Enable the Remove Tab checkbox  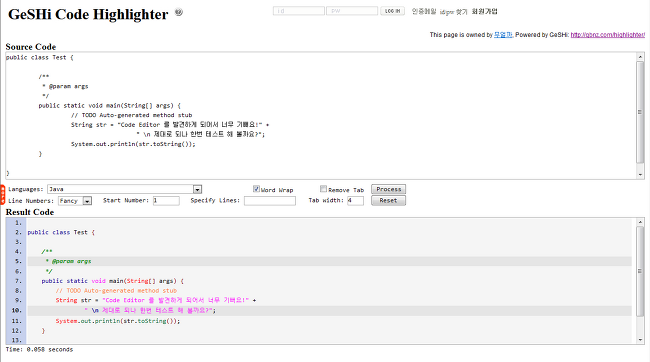(x=323, y=189)
